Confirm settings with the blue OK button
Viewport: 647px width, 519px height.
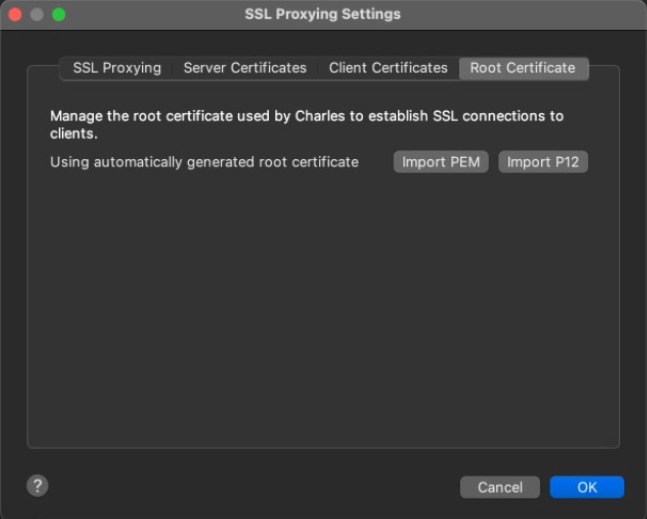click(x=587, y=487)
